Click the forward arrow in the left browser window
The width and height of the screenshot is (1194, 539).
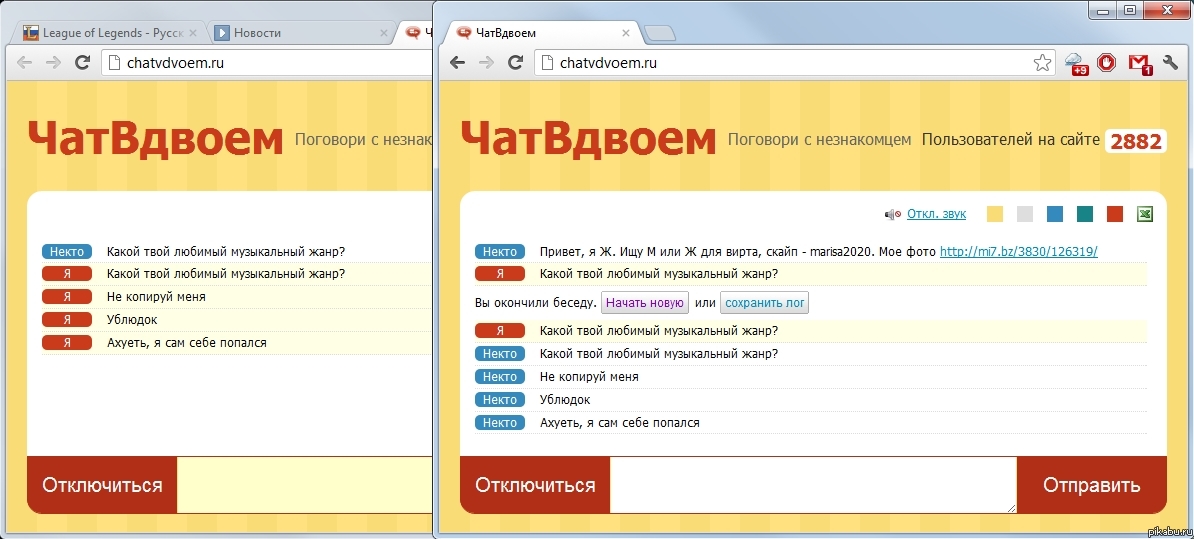point(53,63)
